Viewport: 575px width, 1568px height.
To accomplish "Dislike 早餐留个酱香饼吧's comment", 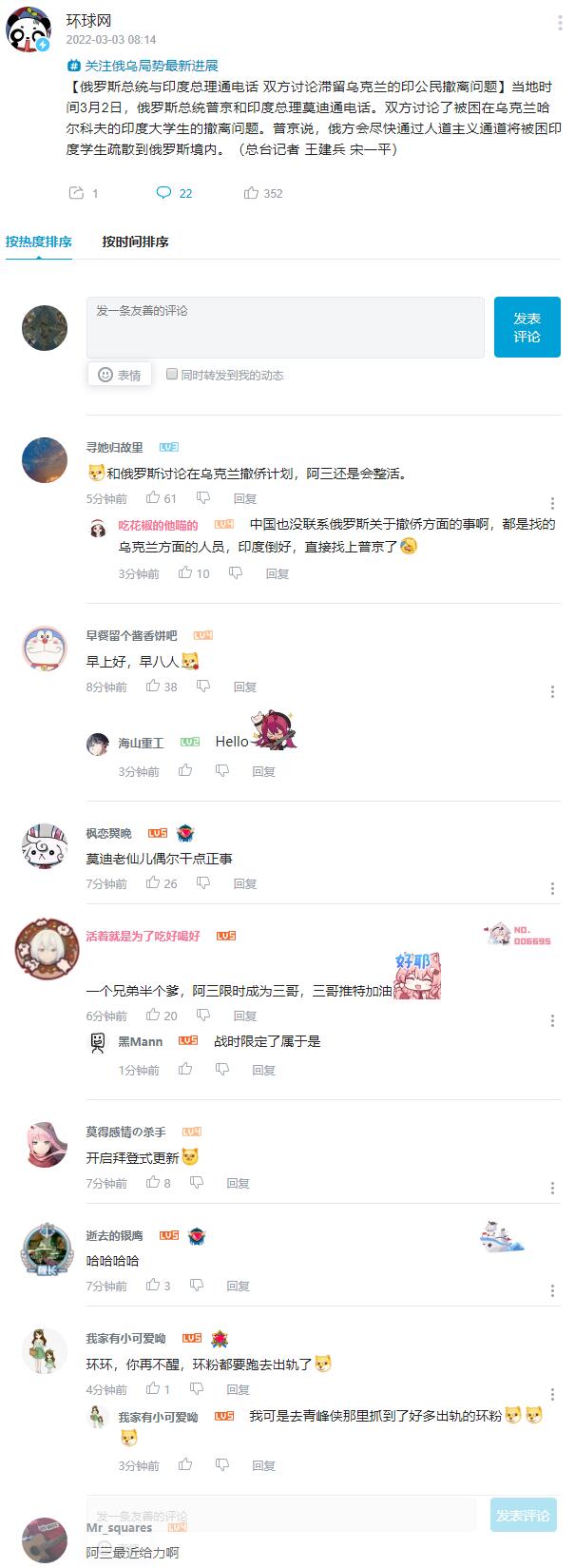I will click(203, 686).
